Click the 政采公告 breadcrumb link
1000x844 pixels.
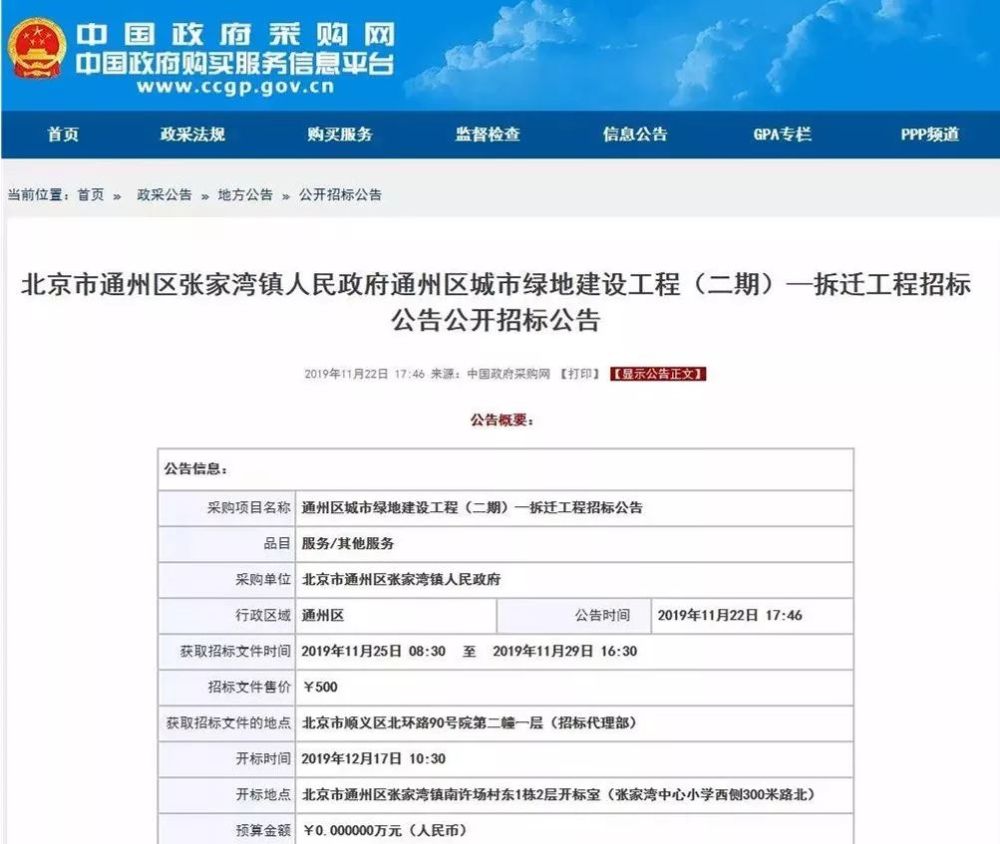click(x=164, y=195)
